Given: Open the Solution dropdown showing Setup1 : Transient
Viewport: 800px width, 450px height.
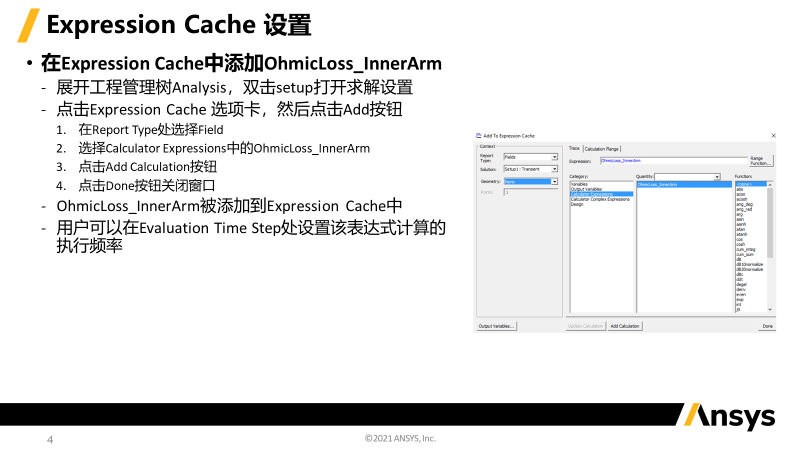Looking at the screenshot, I should tap(554, 169).
